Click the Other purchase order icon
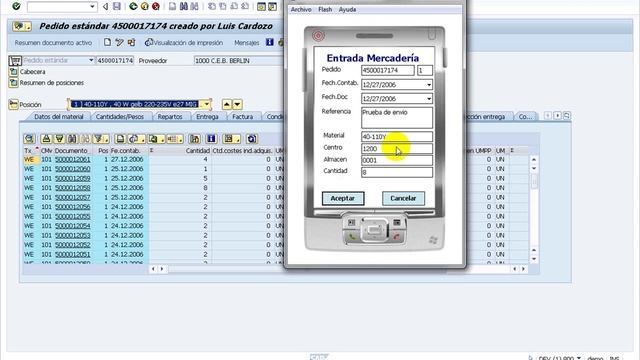 coord(131,42)
